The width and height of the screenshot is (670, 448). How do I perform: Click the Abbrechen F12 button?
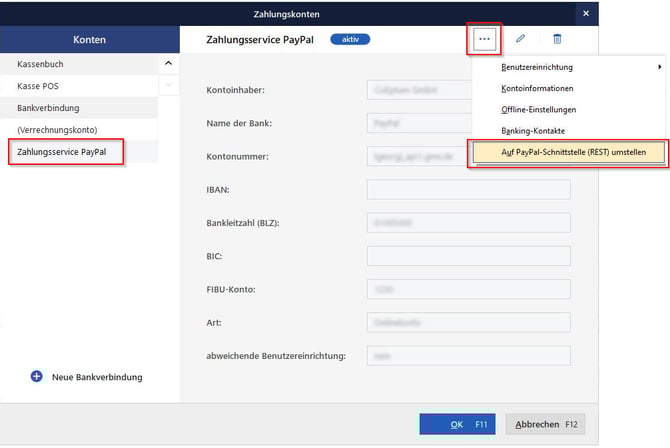[x=545, y=424]
